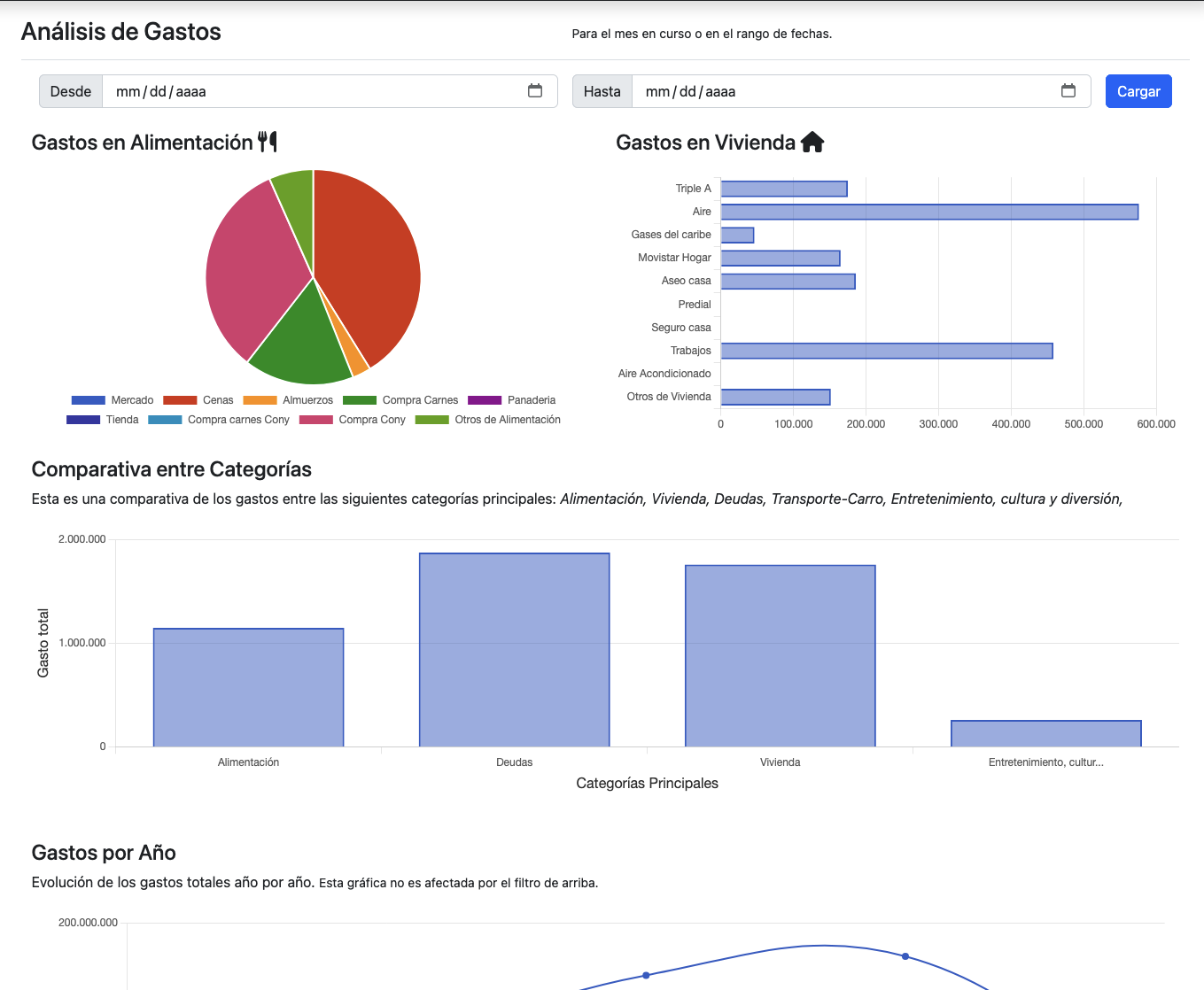
Task: Open the Desde date picker calendar icon
Action: point(535,91)
